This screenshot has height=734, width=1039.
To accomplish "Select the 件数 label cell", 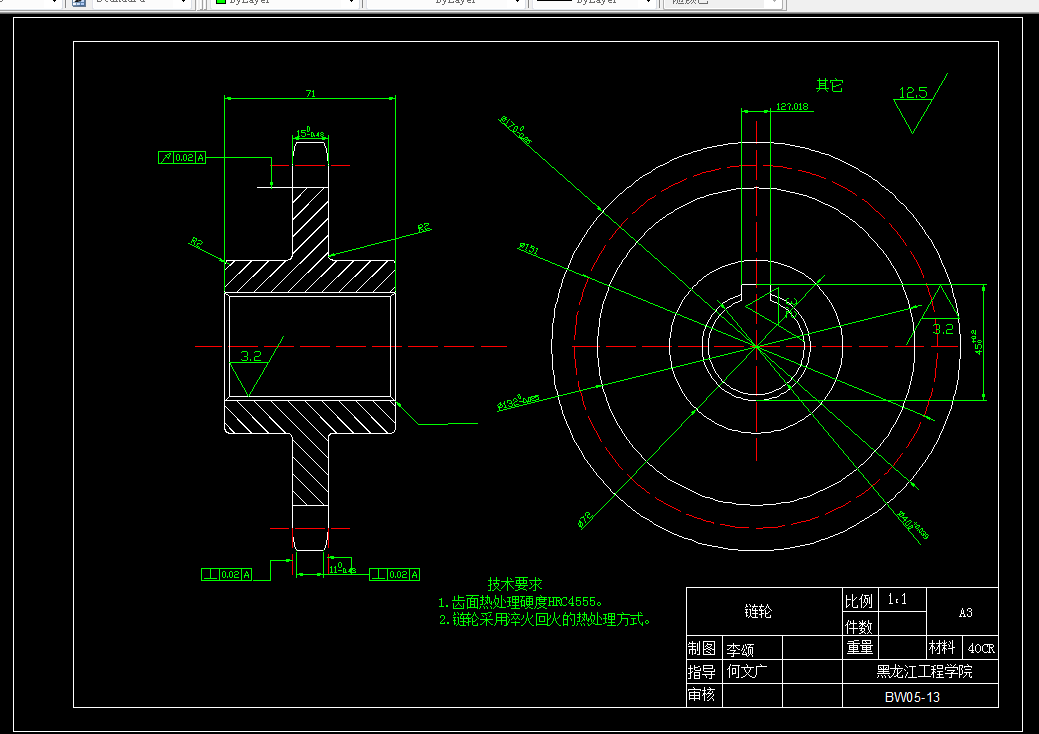I will click(x=859, y=626).
